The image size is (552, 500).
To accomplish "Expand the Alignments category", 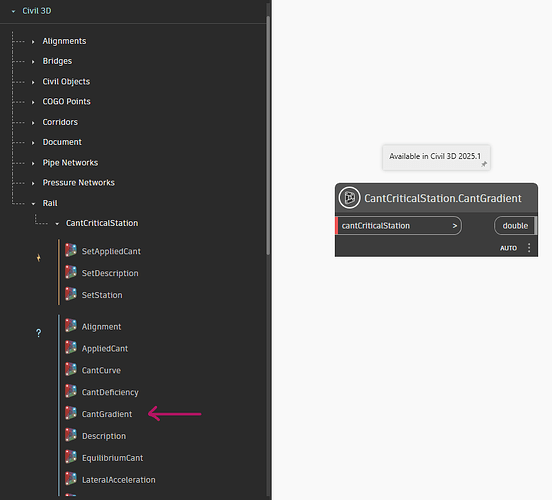I will 33,42.
